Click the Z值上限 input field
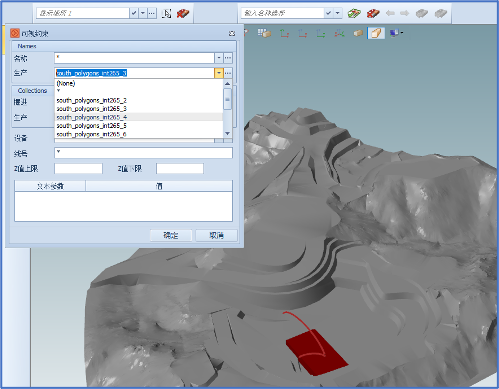This screenshot has width=499, height=389. coord(78,169)
